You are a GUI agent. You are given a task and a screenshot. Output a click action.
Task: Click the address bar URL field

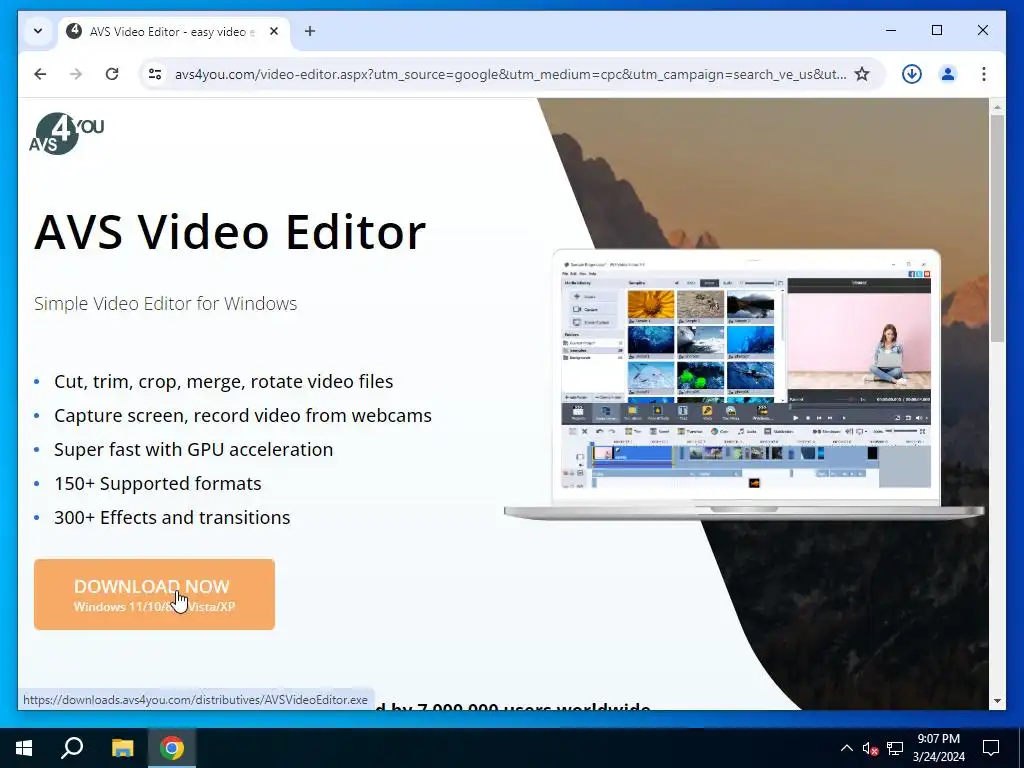tap(509, 74)
